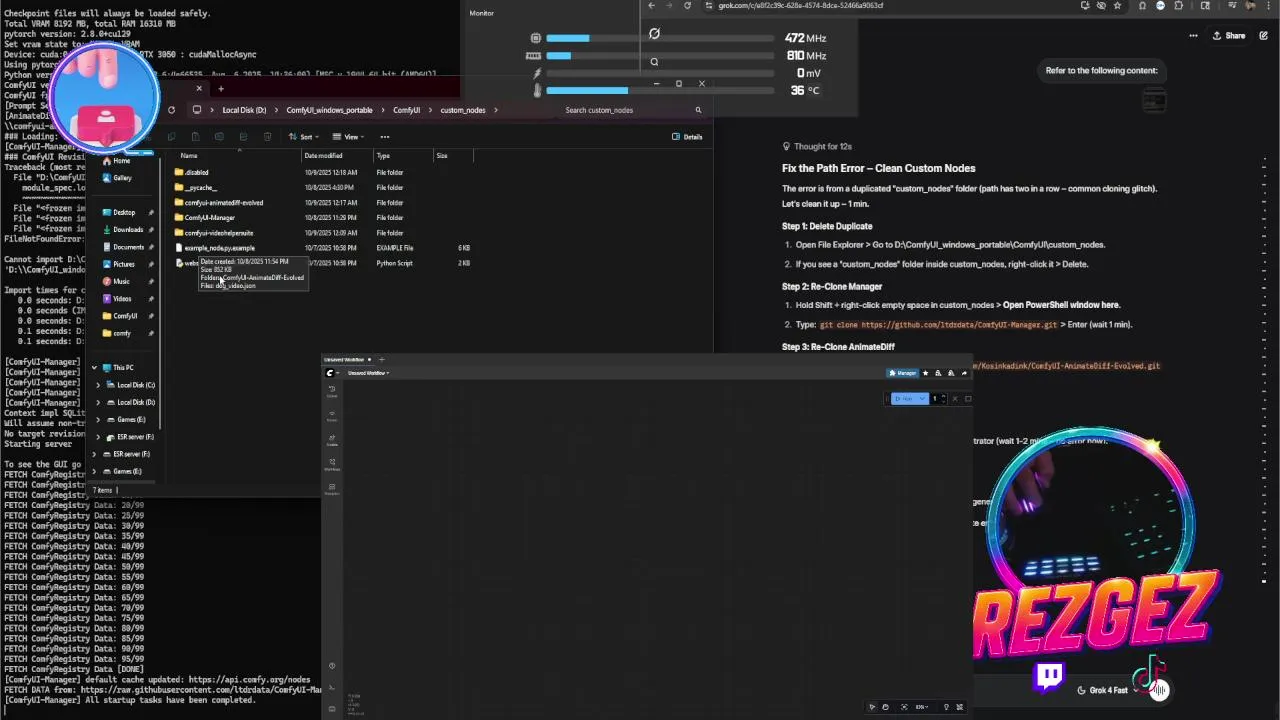Select example_node.py.example file
The height and width of the screenshot is (720, 1280).
pyautogui.click(x=215, y=248)
